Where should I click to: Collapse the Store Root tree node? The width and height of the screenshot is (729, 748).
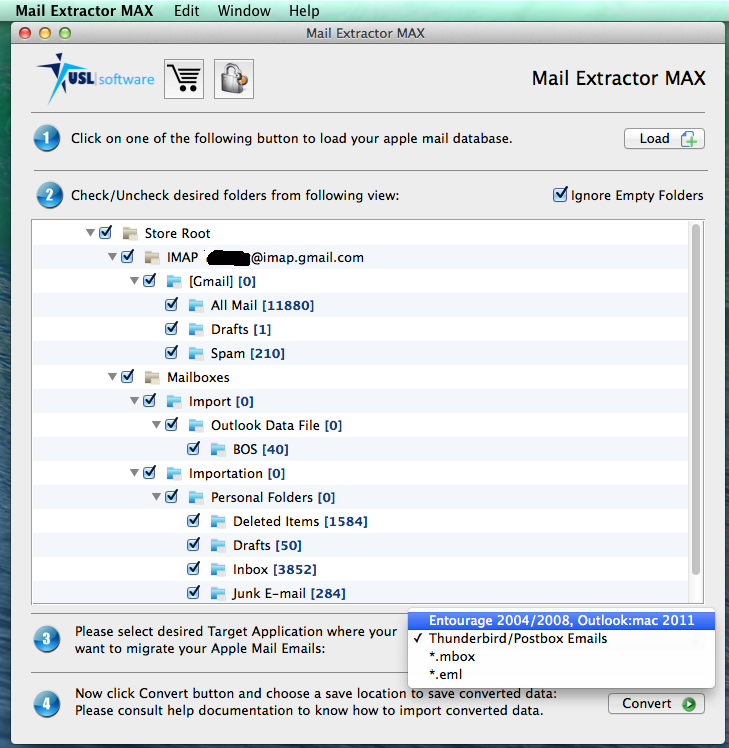pyautogui.click(x=90, y=233)
